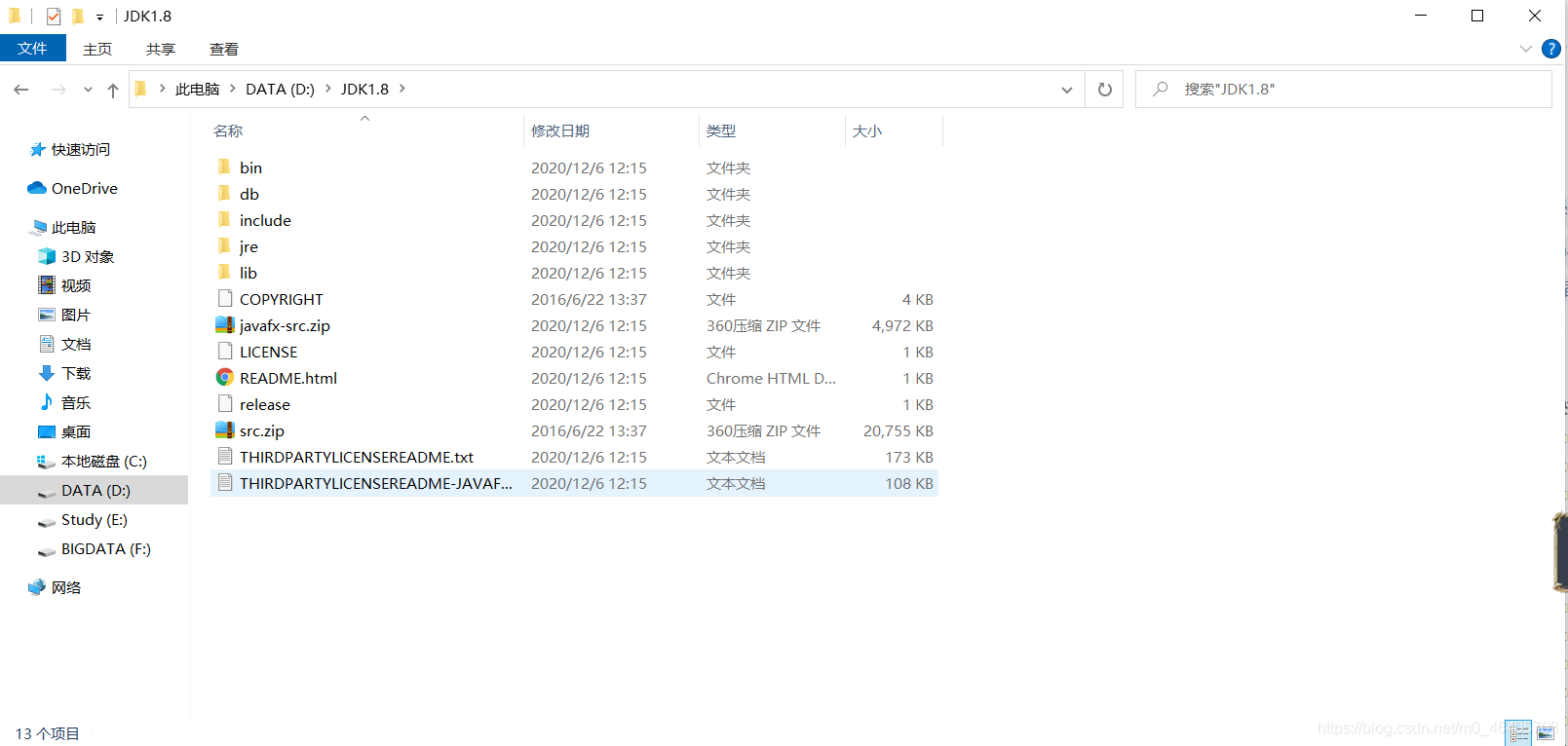Click the help question mark icon
Screen dimensions: 1568x746
coord(1551,49)
